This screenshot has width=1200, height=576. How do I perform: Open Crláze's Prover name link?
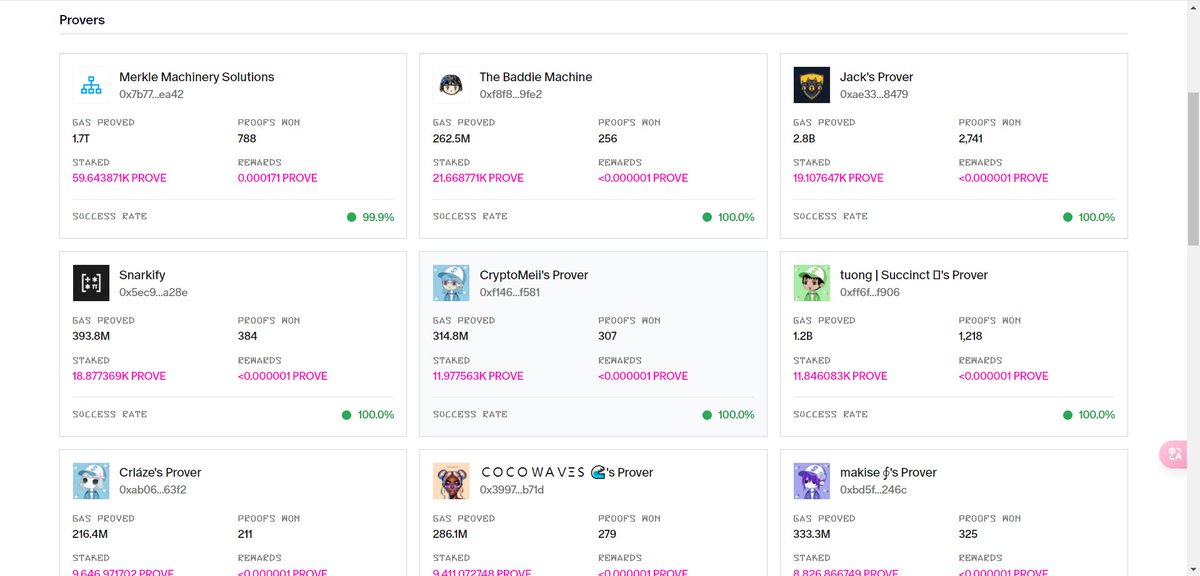pyautogui.click(x=160, y=473)
